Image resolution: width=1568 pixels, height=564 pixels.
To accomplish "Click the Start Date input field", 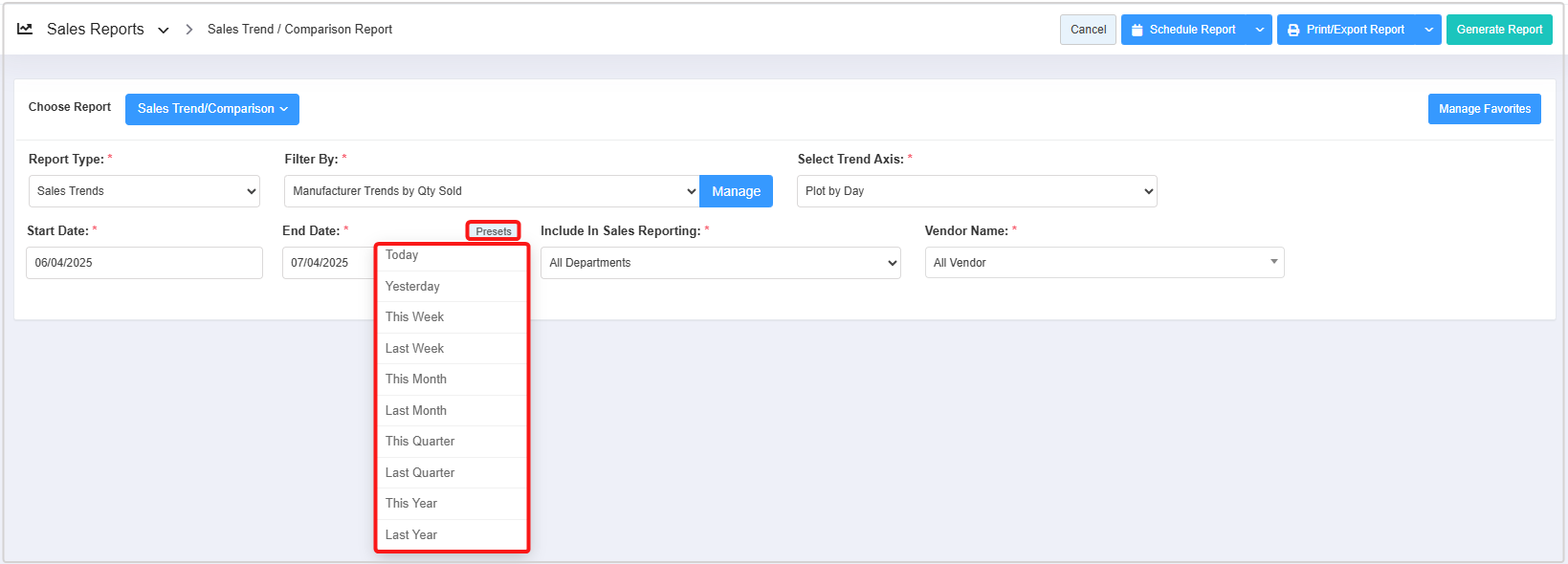I will click(x=144, y=263).
